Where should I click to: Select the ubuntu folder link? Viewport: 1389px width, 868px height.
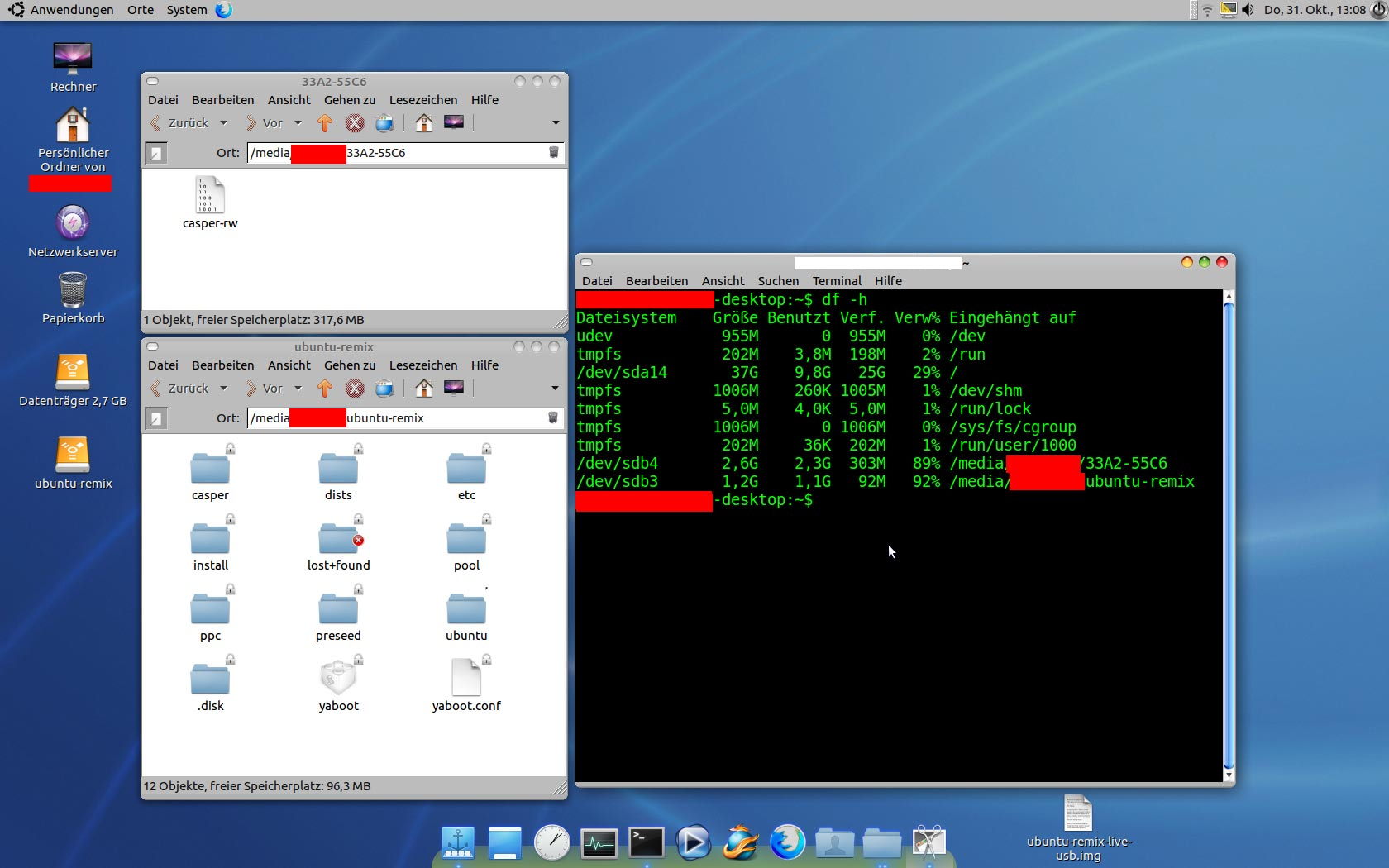click(466, 613)
